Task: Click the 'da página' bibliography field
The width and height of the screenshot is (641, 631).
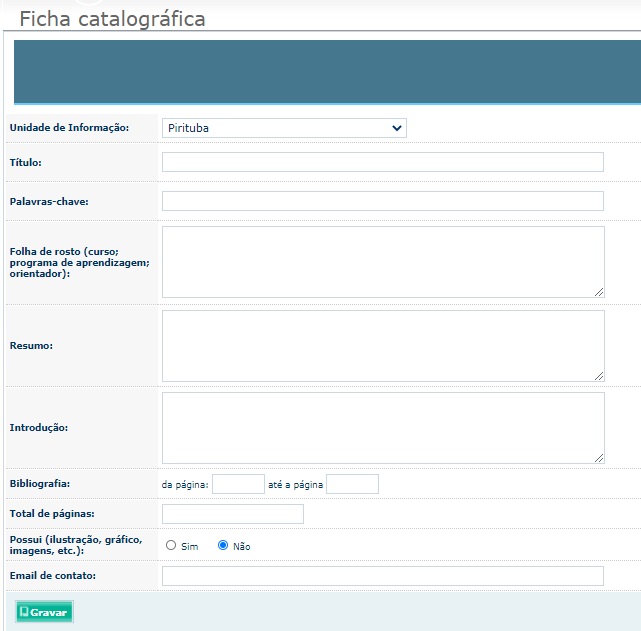Action: click(238, 484)
